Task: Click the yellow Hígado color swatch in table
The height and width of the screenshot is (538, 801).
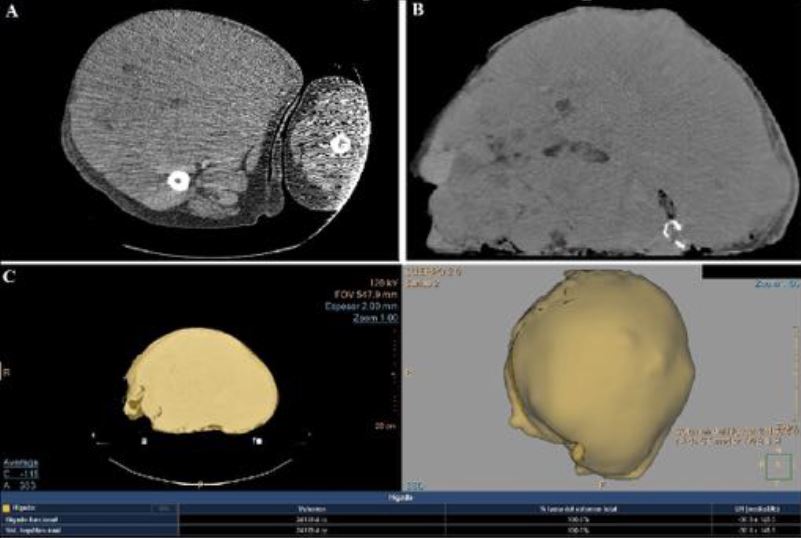Action: pos(7,508)
